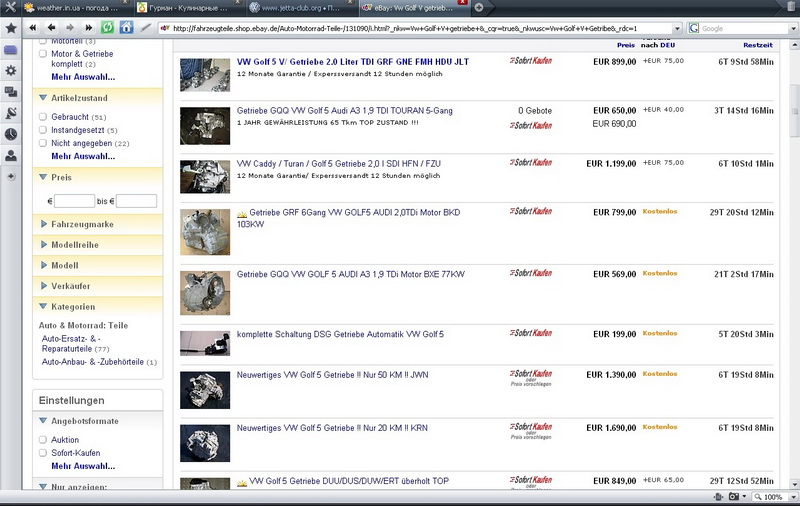800x506 pixels.
Task: Open thumbnail of Getriebe GRF 6Gang listing
Action: pyautogui.click(x=205, y=232)
